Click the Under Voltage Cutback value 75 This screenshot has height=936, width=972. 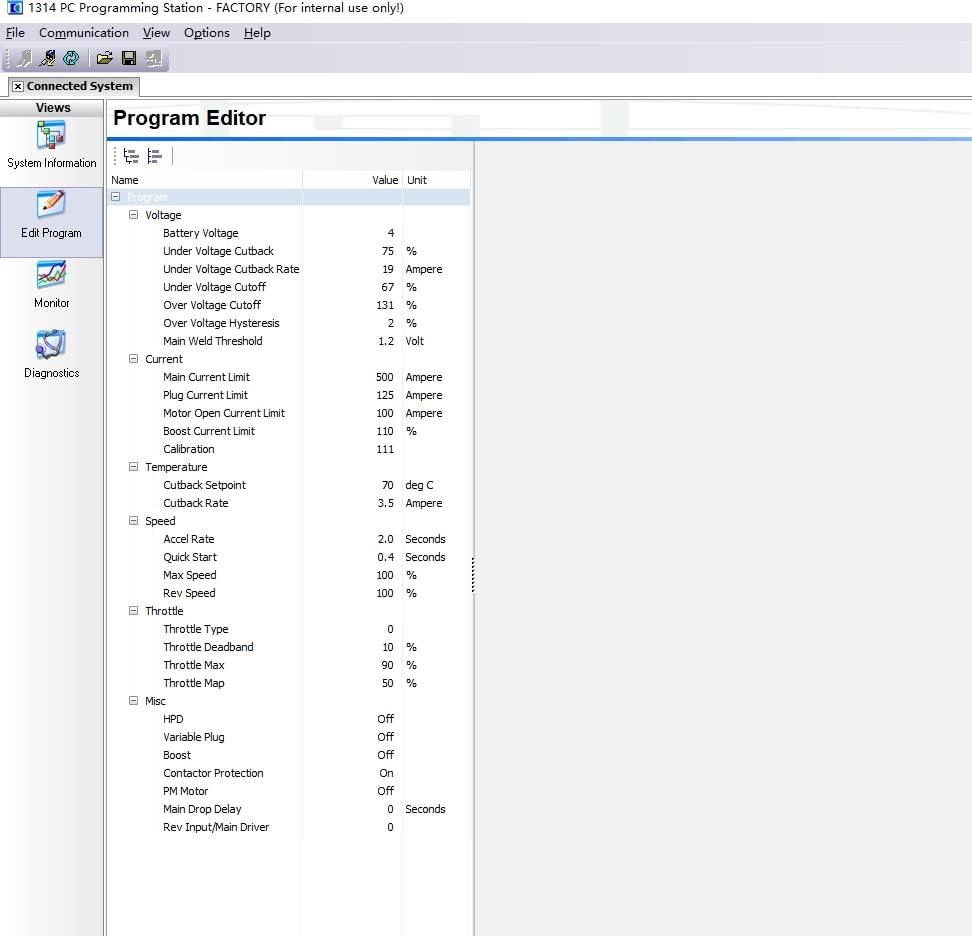pyautogui.click(x=387, y=251)
